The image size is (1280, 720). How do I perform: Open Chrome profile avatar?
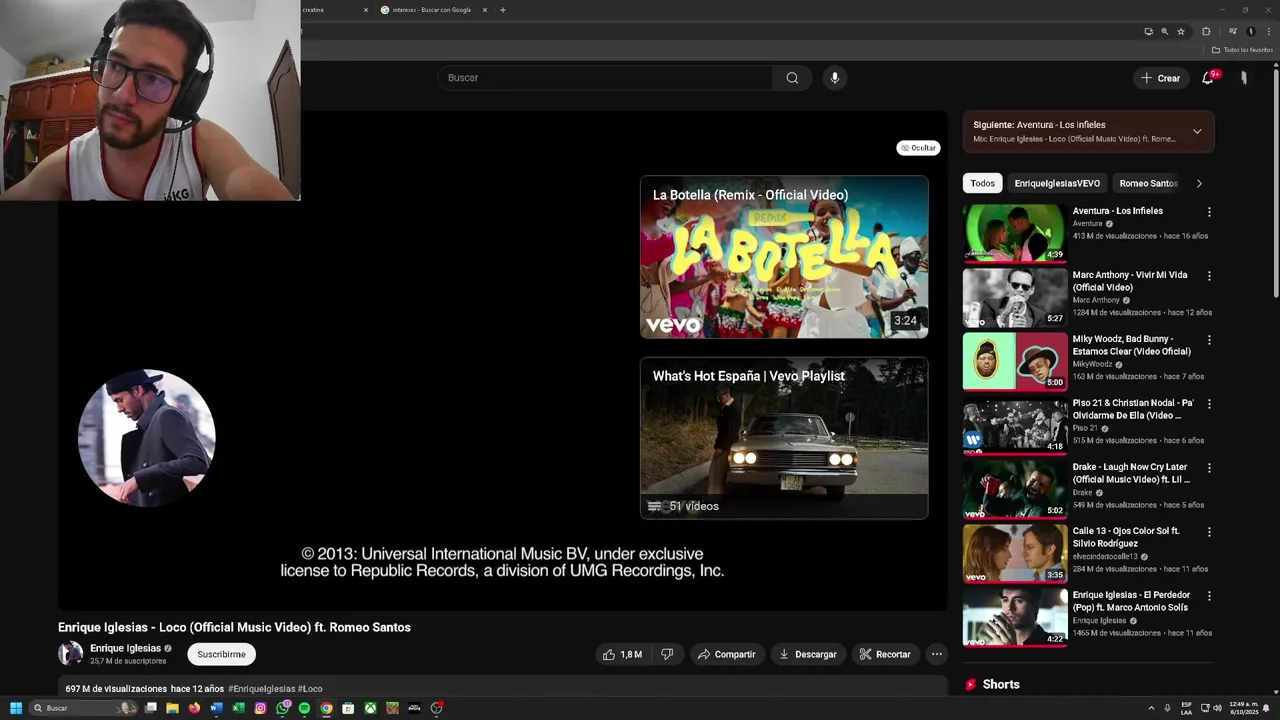(1250, 31)
